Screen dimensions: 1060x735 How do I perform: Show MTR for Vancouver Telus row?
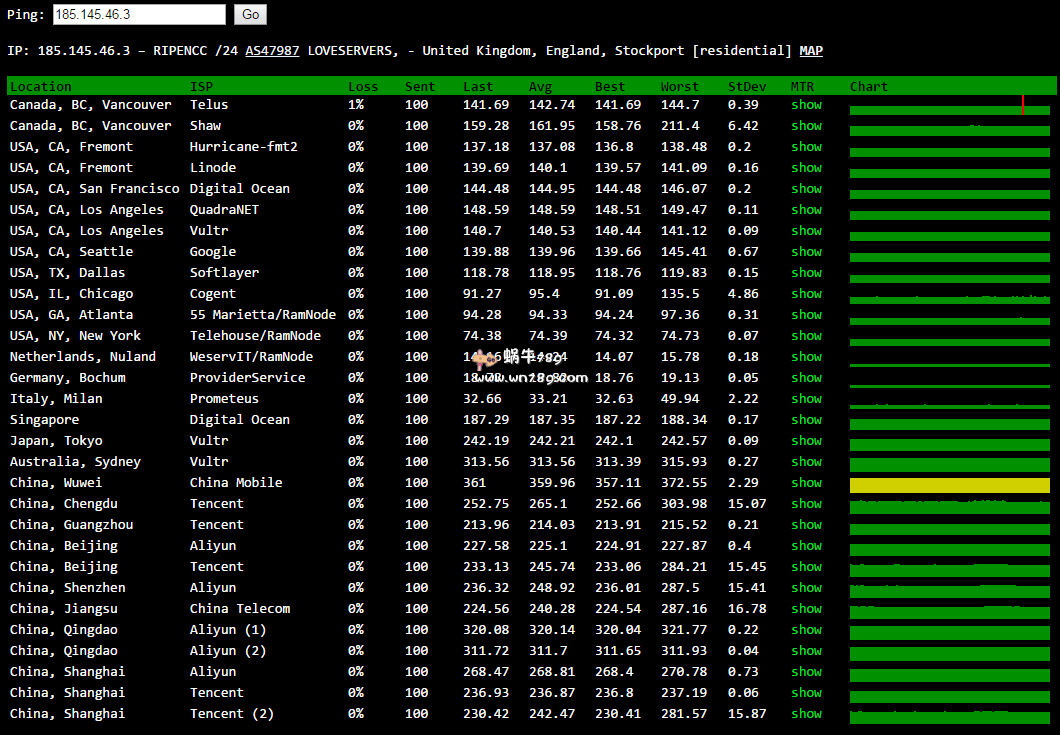click(x=806, y=105)
